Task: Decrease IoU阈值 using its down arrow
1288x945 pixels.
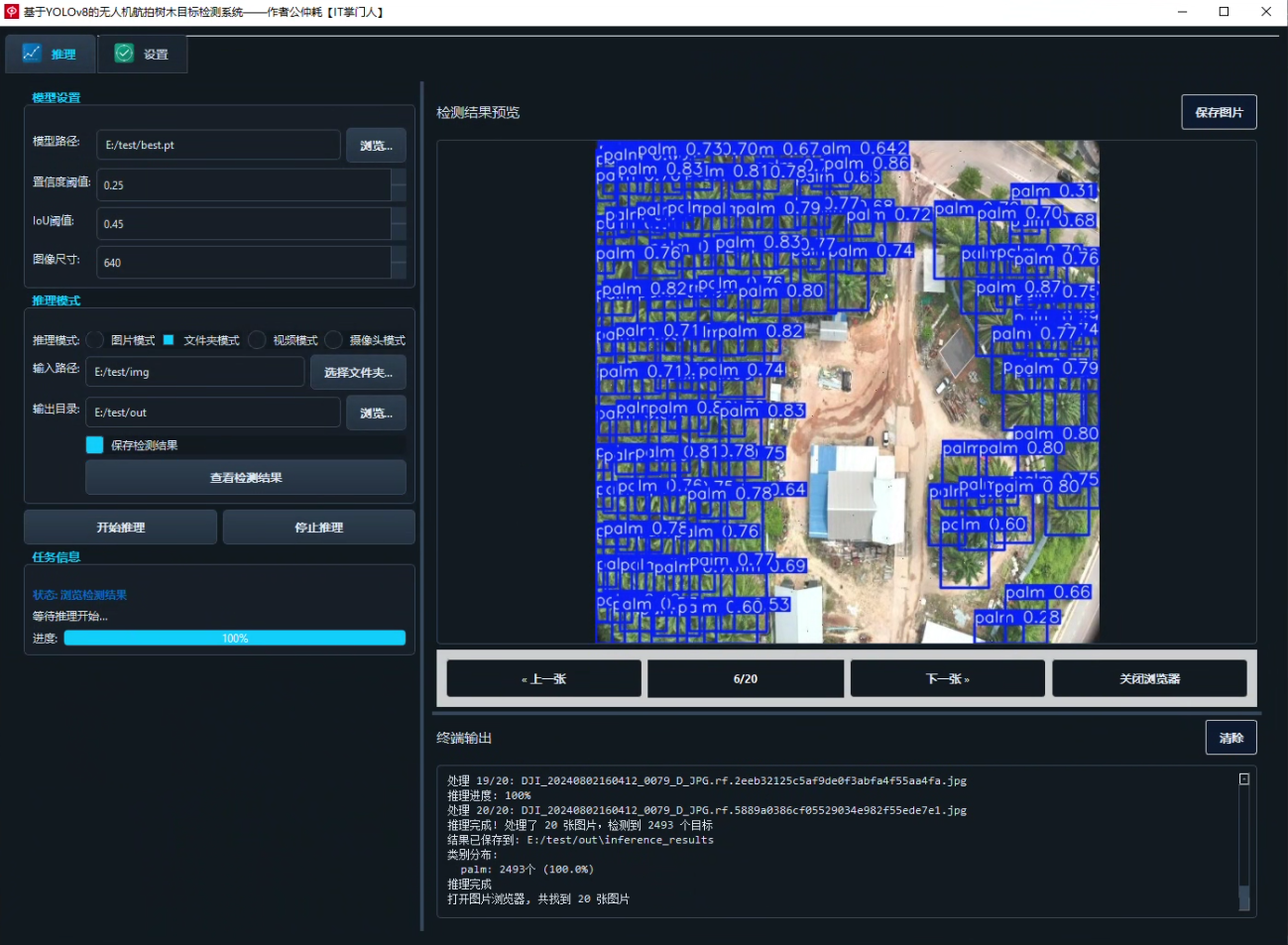Action: 401,231
